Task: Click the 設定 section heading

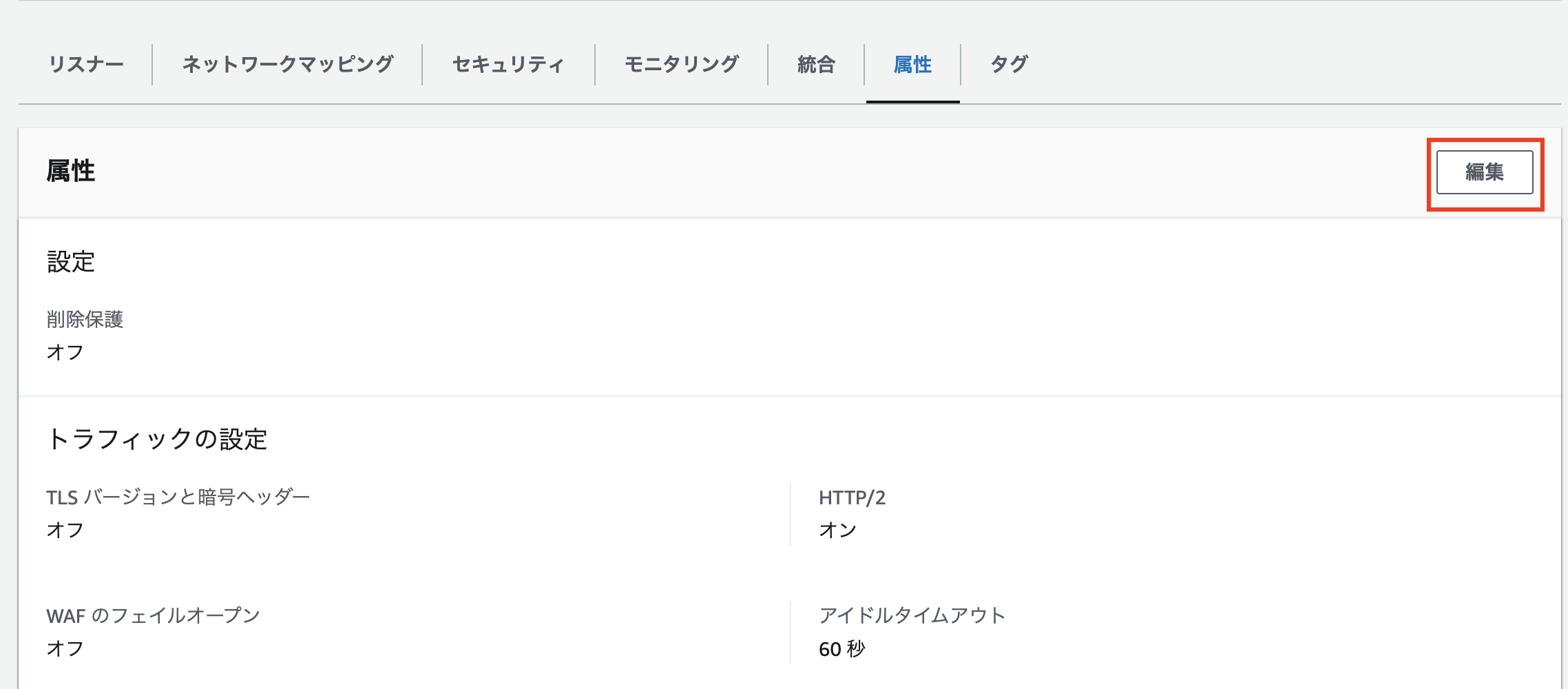Action: tap(71, 262)
